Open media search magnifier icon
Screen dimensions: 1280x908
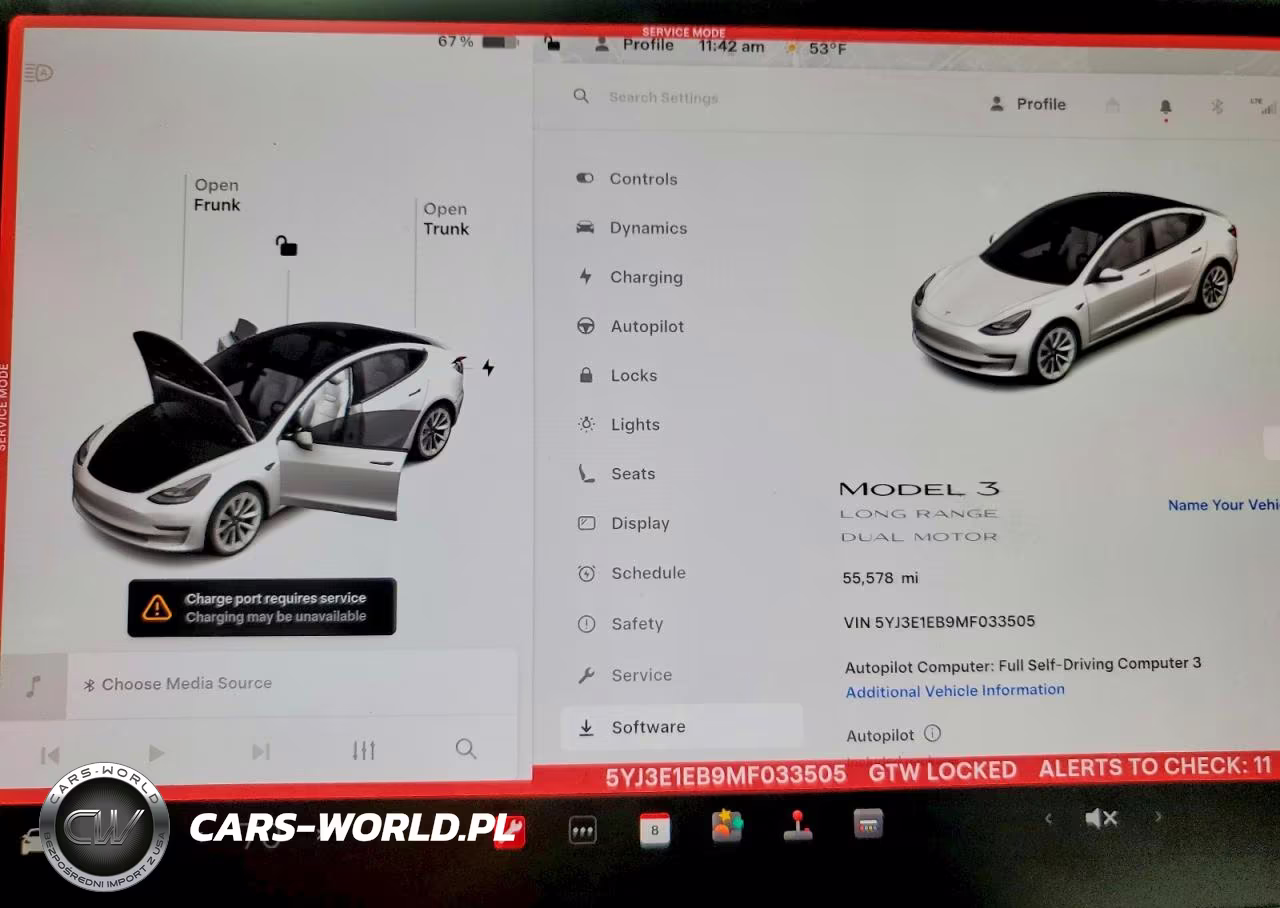[x=466, y=748]
